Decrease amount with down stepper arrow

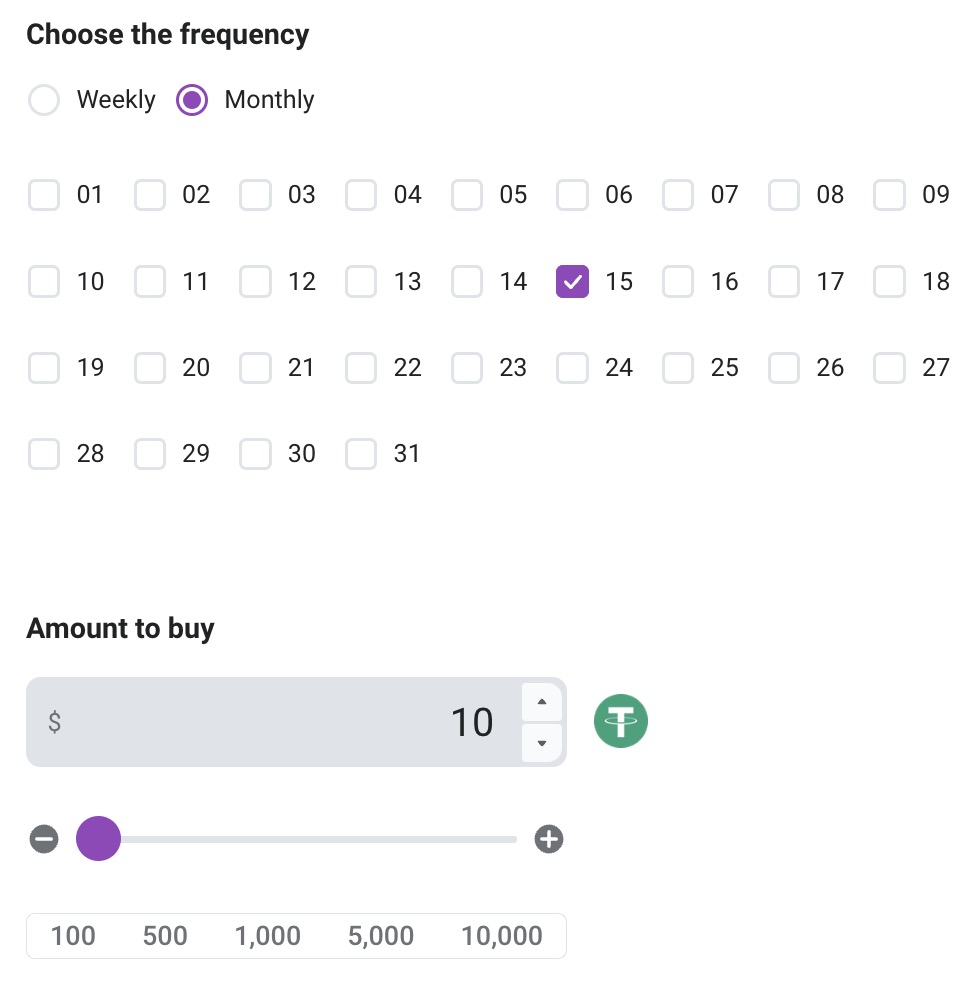(x=542, y=743)
